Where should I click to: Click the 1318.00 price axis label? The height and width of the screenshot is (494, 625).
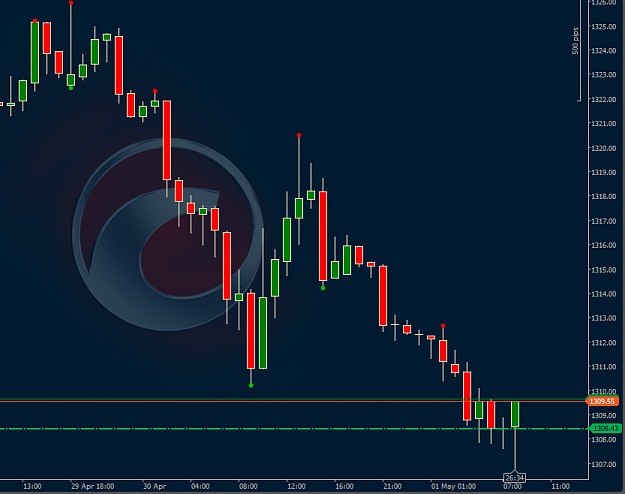coord(603,197)
